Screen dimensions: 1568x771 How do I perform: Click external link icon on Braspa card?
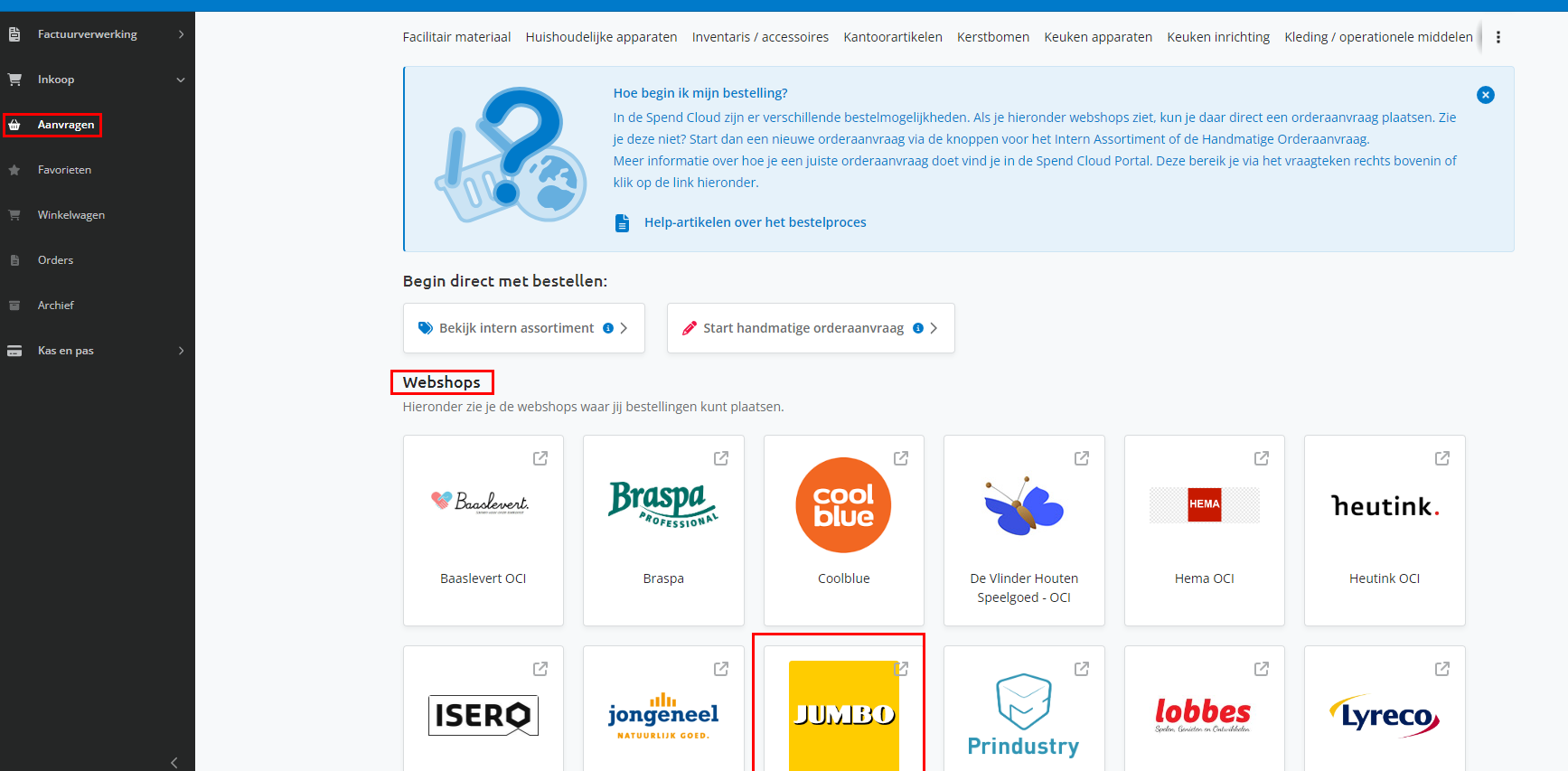721,458
